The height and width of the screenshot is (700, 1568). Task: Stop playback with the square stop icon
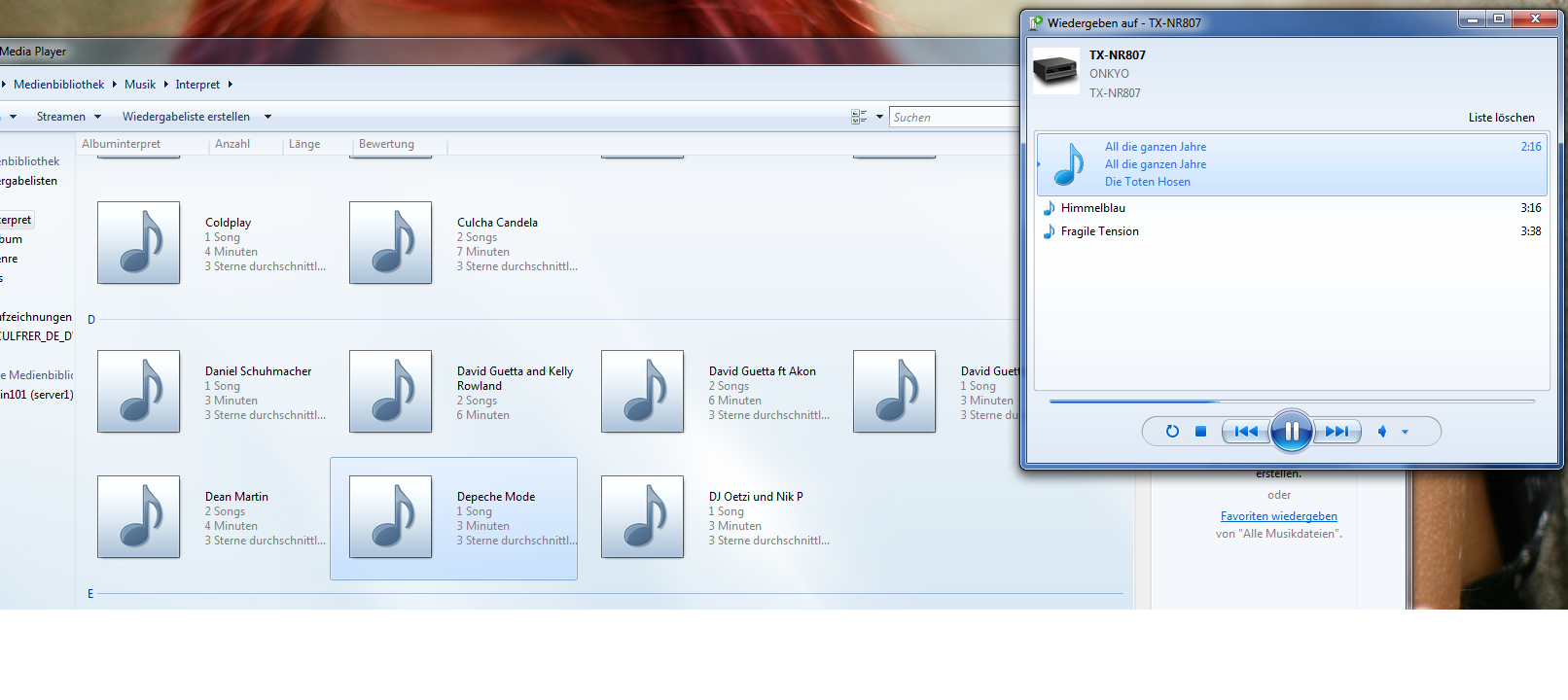tap(1200, 432)
